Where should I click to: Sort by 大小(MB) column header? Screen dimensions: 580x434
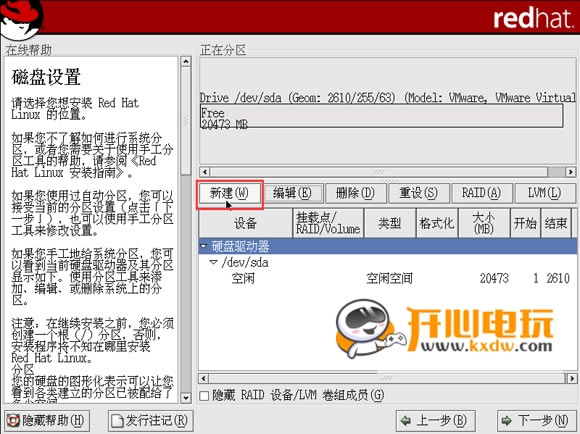click(x=484, y=223)
